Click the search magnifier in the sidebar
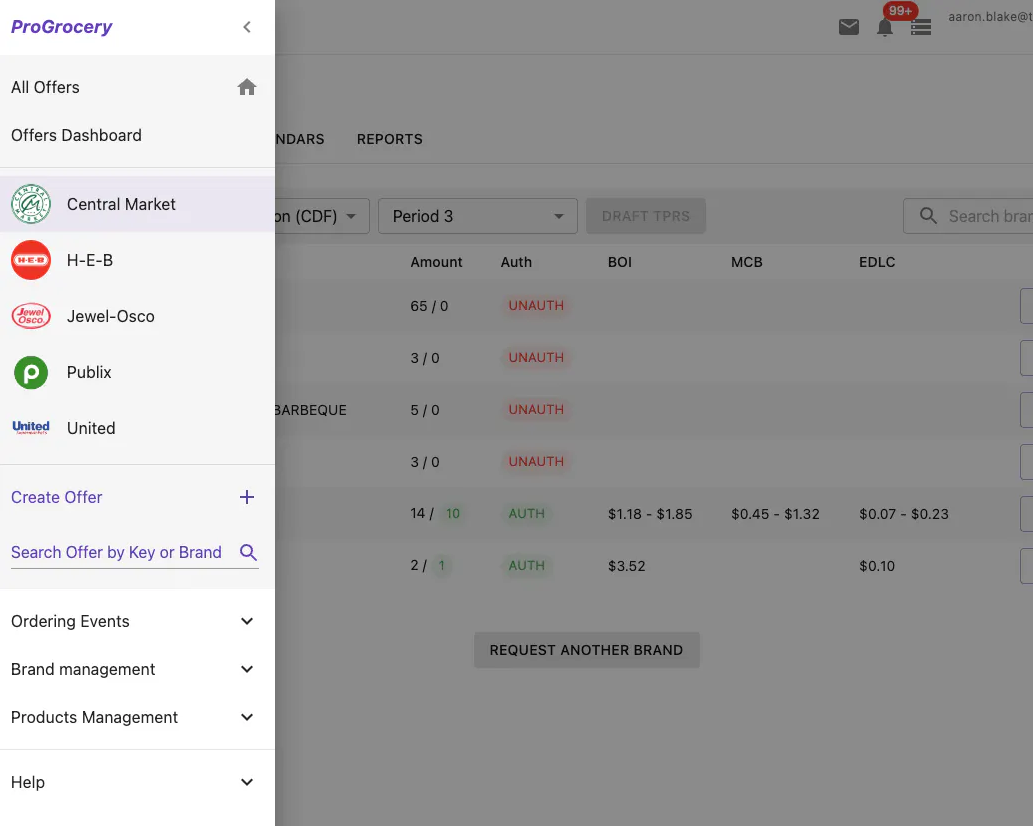The height and width of the screenshot is (826, 1033). [248, 552]
